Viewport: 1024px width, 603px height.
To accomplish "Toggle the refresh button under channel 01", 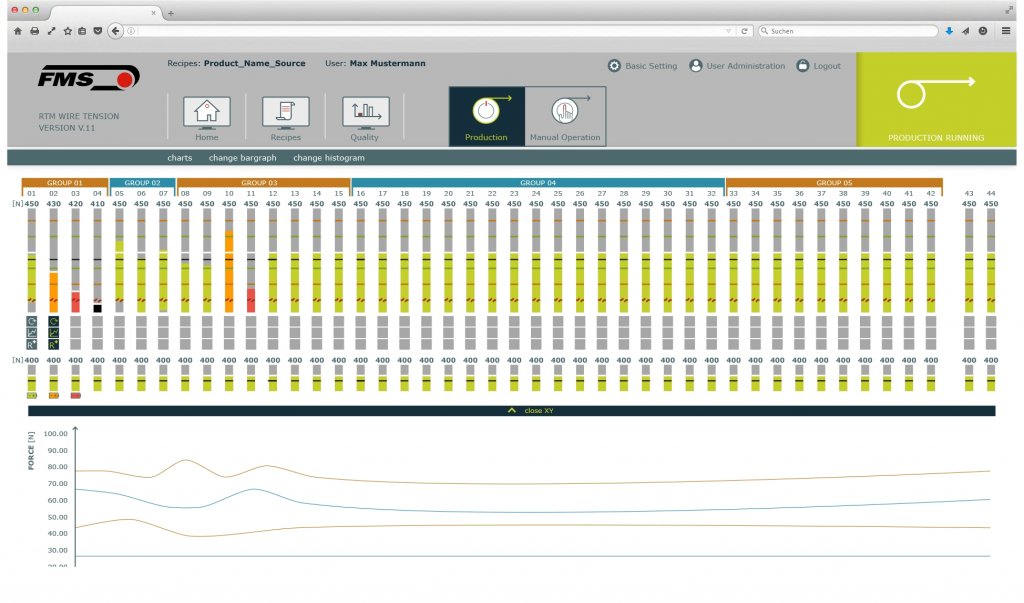I will [32, 321].
